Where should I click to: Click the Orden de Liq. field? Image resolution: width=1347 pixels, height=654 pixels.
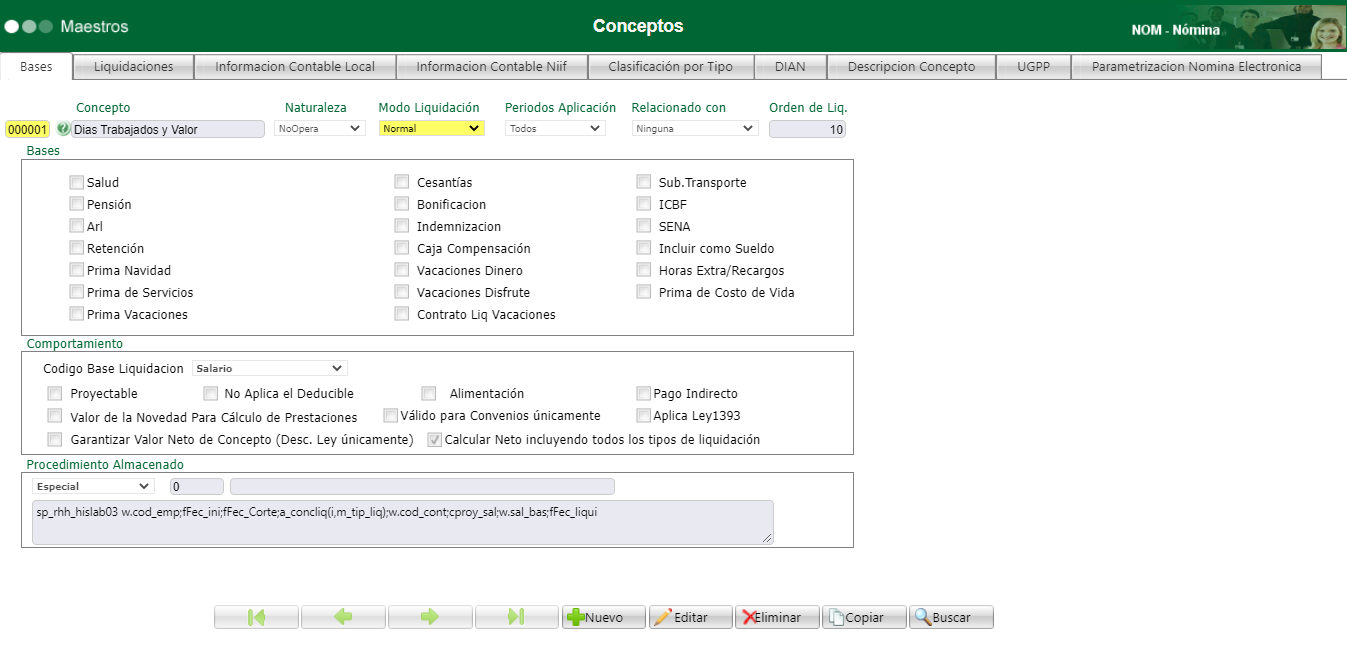coord(807,129)
